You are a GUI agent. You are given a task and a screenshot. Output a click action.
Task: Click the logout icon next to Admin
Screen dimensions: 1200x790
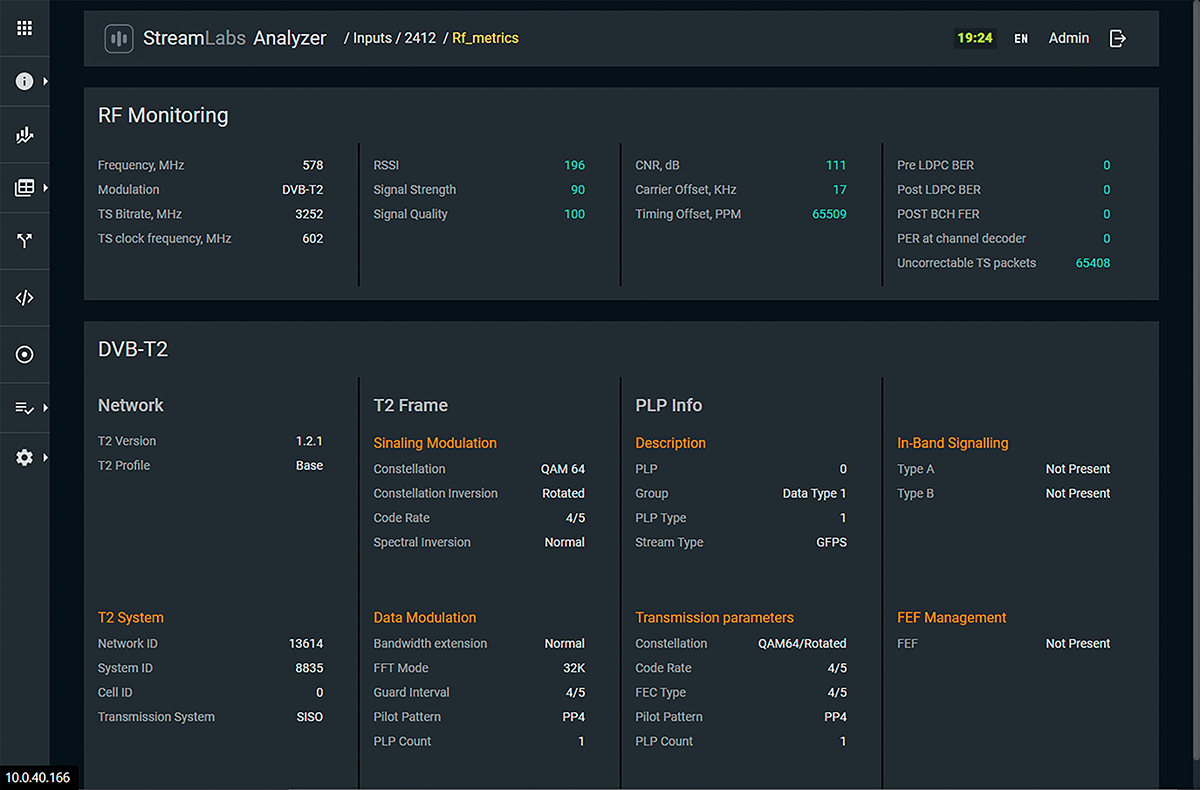click(1118, 38)
